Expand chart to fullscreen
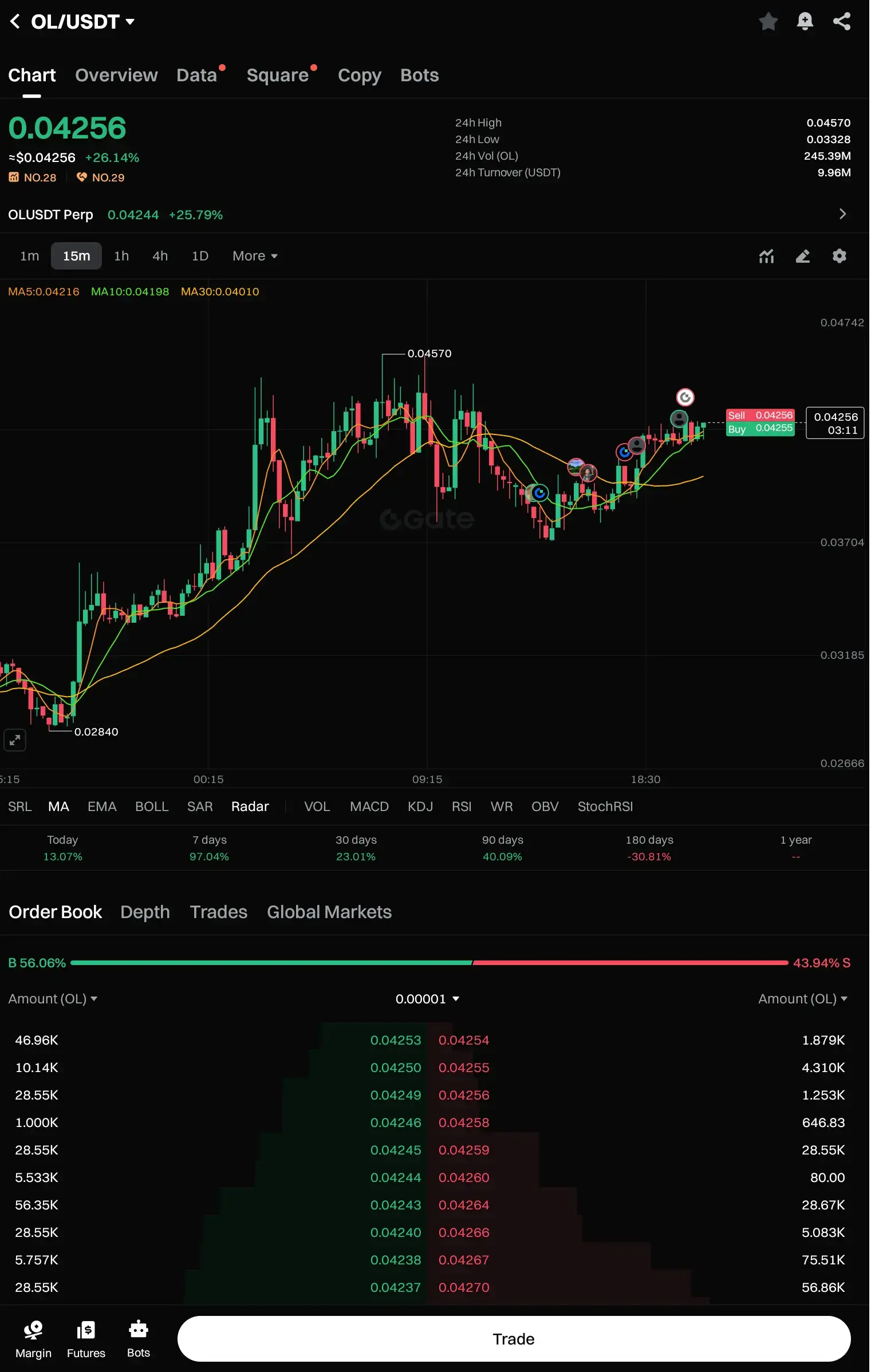The height and width of the screenshot is (1372, 871). point(15,740)
